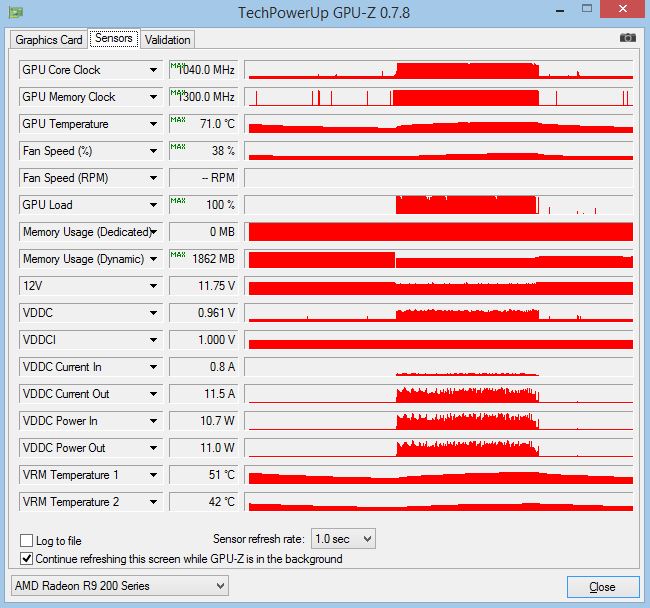Click the -- RPM fan reading
This screenshot has width=650, height=608.
(204, 178)
